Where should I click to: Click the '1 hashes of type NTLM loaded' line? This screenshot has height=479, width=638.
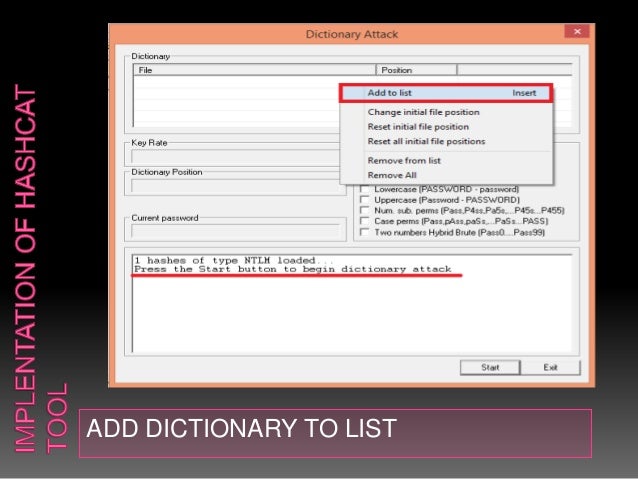pyautogui.click(x=234, y=260)
